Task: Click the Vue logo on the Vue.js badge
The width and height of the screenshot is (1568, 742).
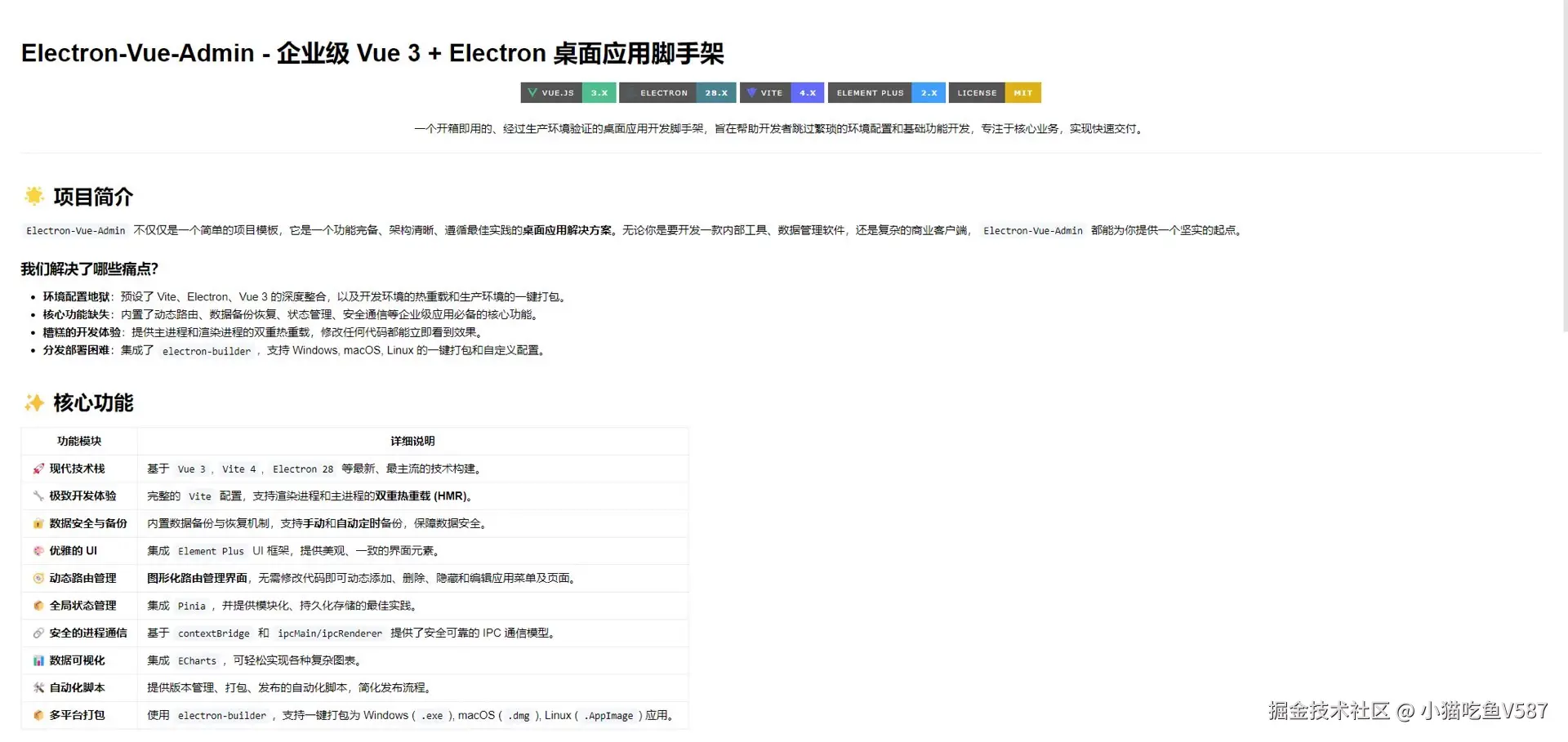Action: 532,93
